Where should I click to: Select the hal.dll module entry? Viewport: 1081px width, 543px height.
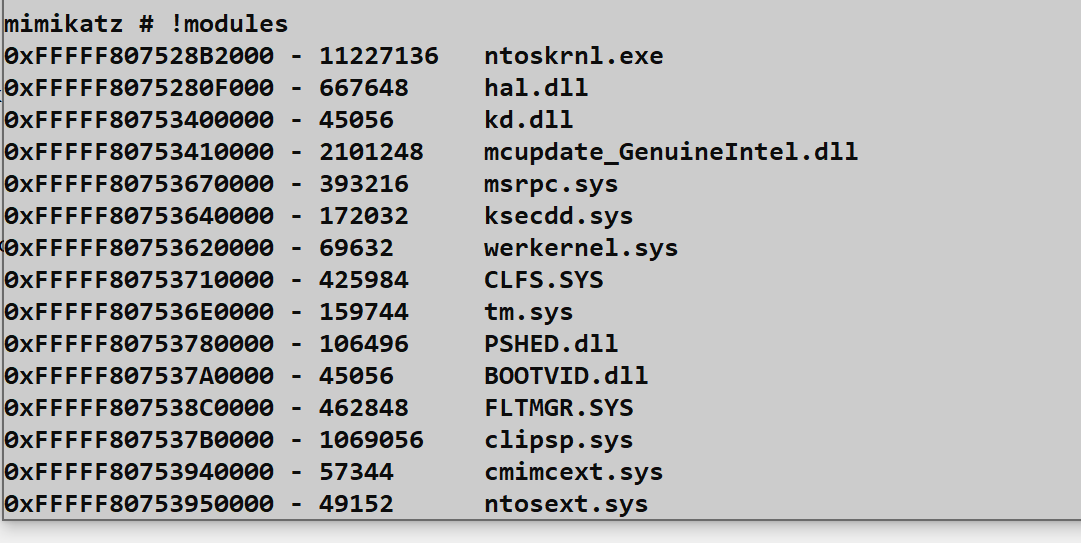[536, 88]
